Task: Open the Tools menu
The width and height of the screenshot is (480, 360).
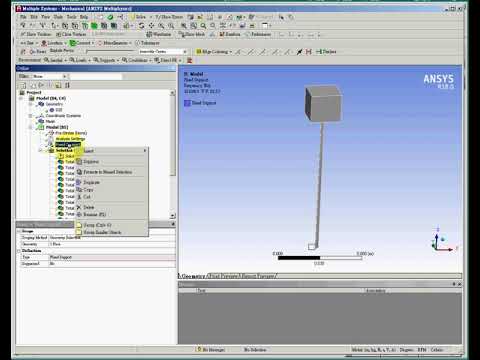Action: (72, 17)
